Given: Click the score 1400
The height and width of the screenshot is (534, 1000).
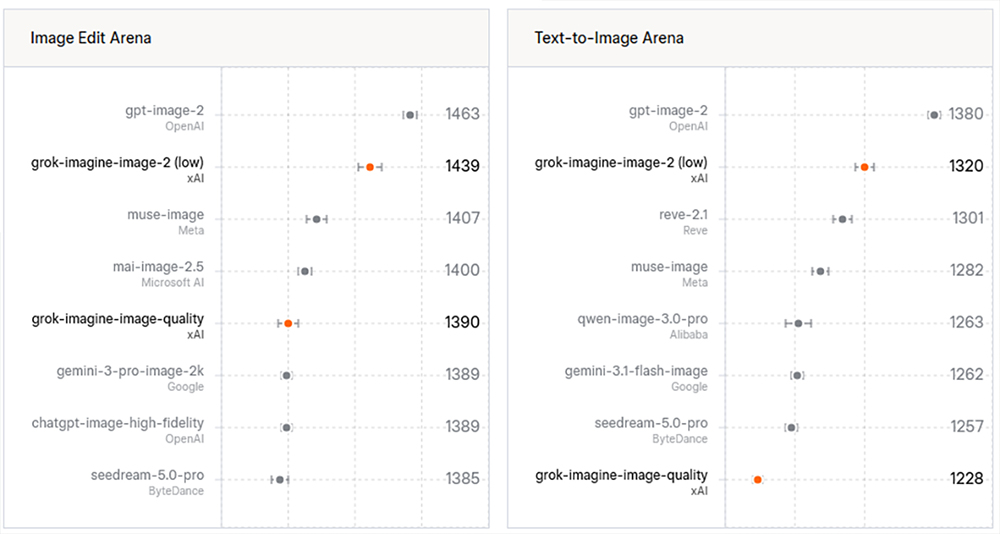Looking at the screenshot, I should [462, 271].
